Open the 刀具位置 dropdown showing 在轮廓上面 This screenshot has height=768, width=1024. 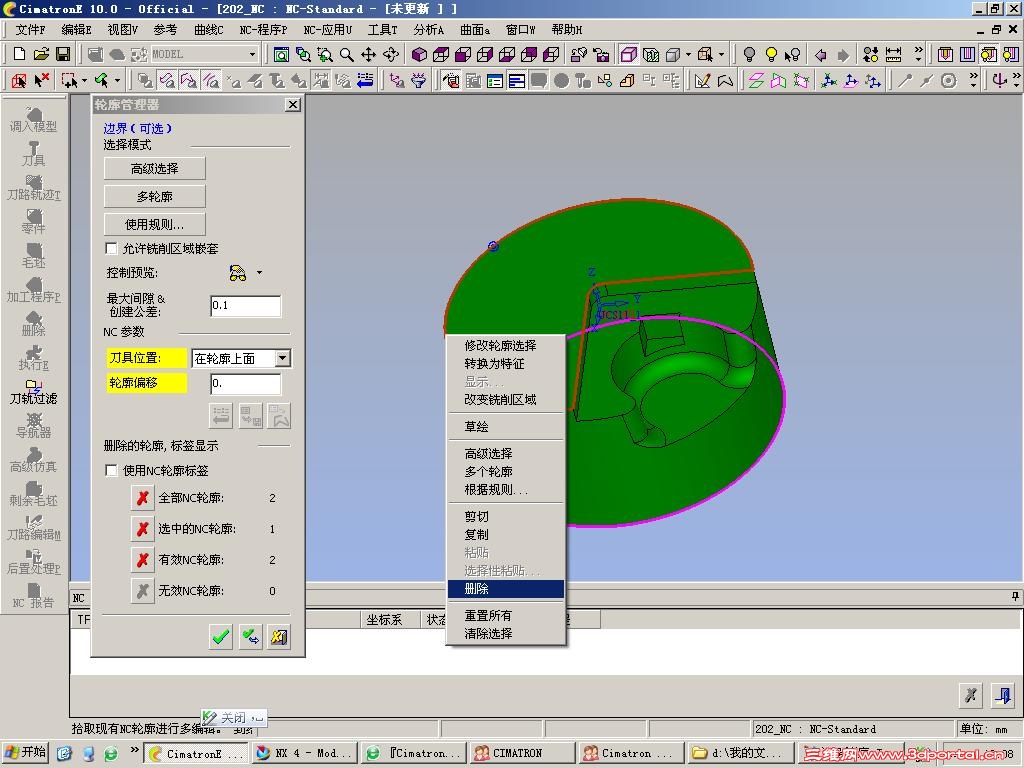tap(241, 358)
